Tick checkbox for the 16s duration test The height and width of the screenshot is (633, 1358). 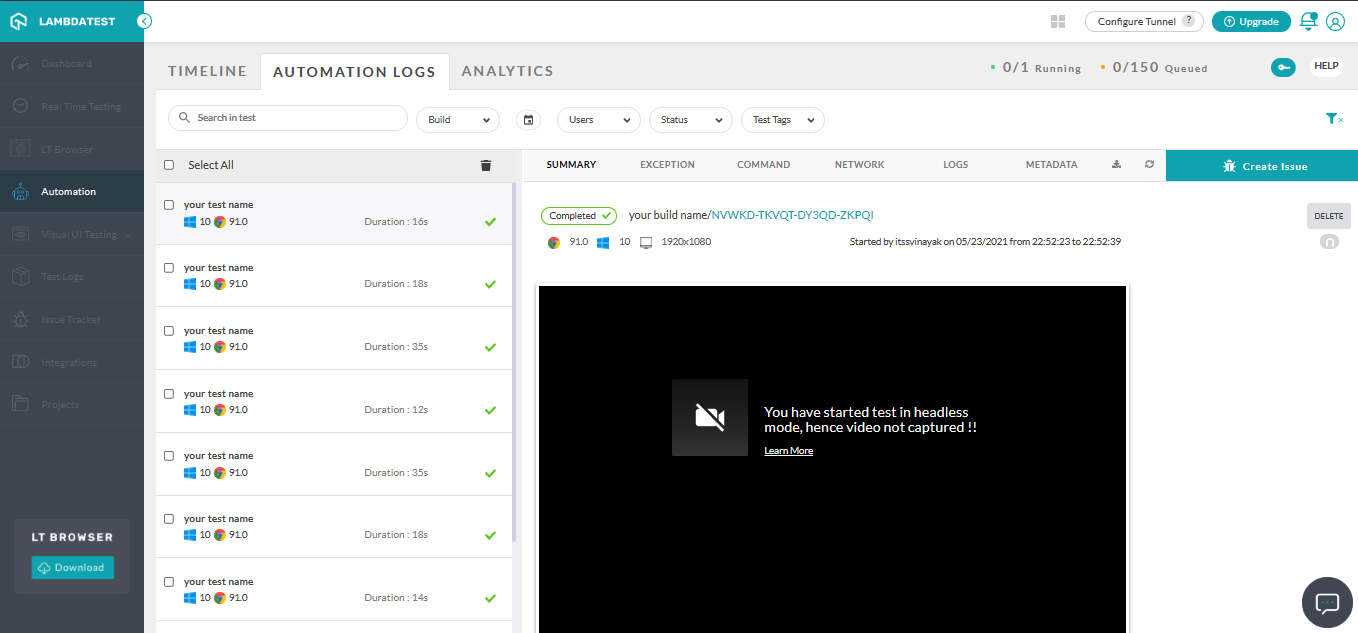click(x=169, y=205)
